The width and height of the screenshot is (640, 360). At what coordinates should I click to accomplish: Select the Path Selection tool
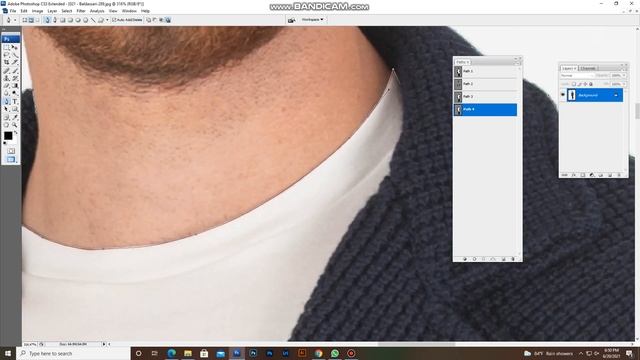[x=7, y=109]
